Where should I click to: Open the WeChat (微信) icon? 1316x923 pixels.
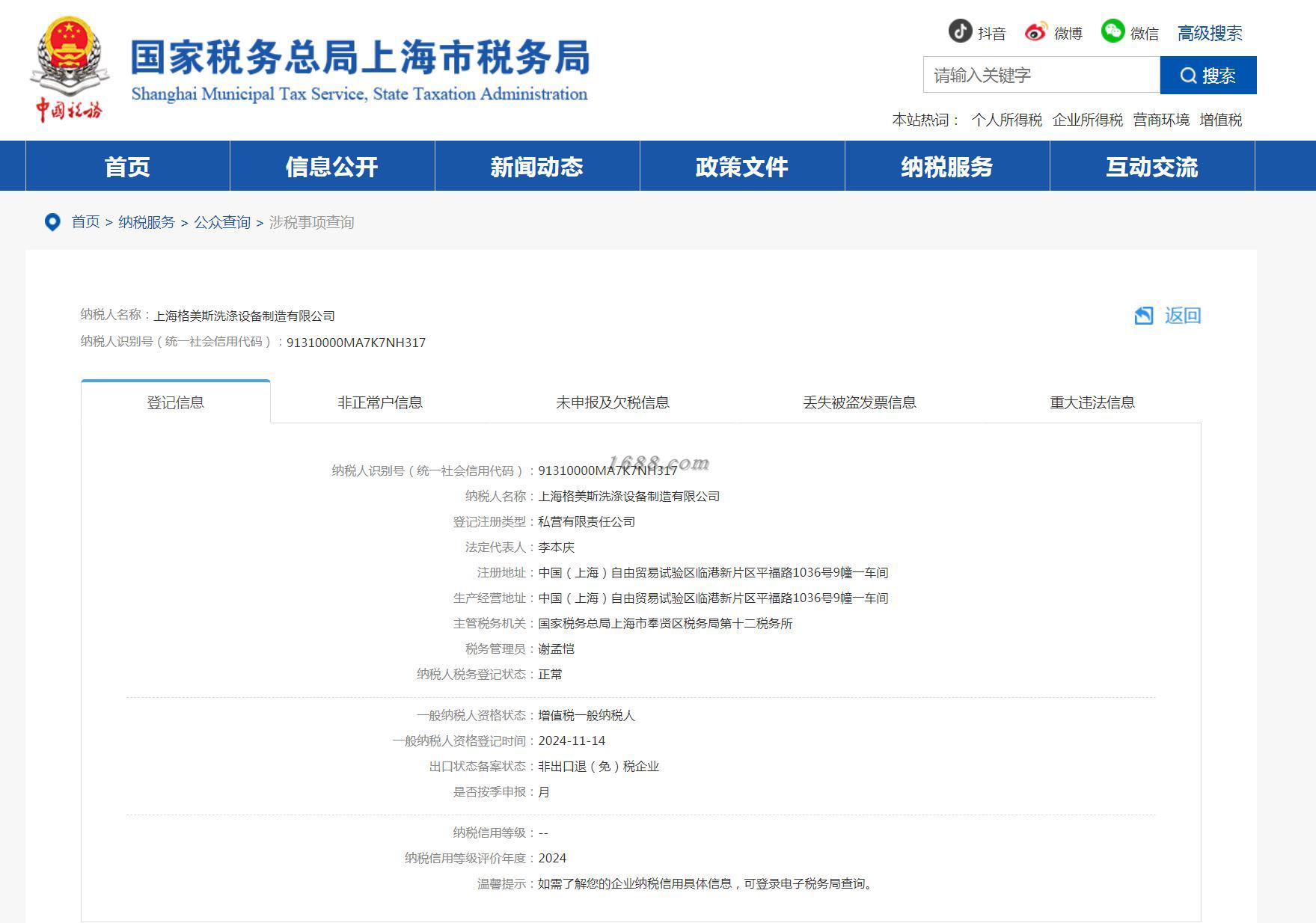(x=1113, y=31)
